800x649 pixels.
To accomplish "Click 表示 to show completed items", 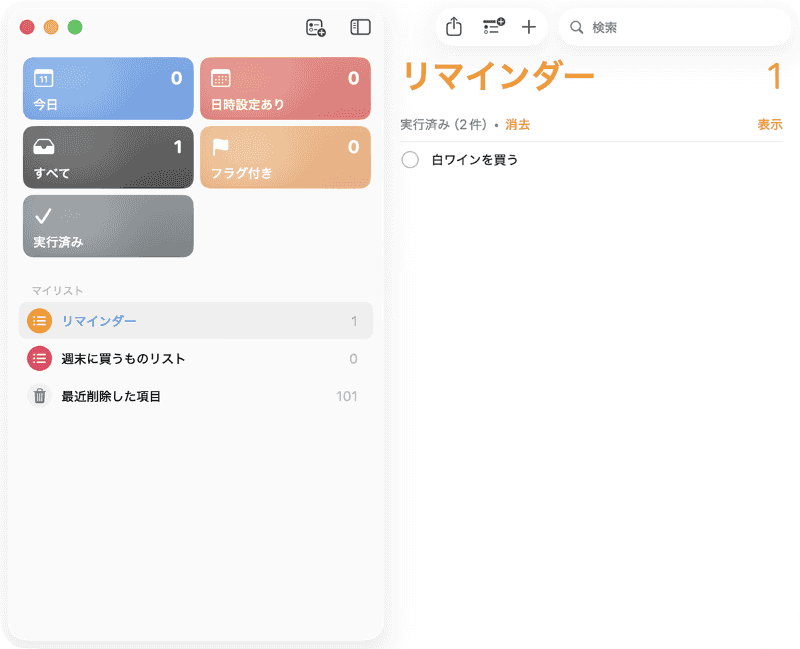I will click(770, 124).
